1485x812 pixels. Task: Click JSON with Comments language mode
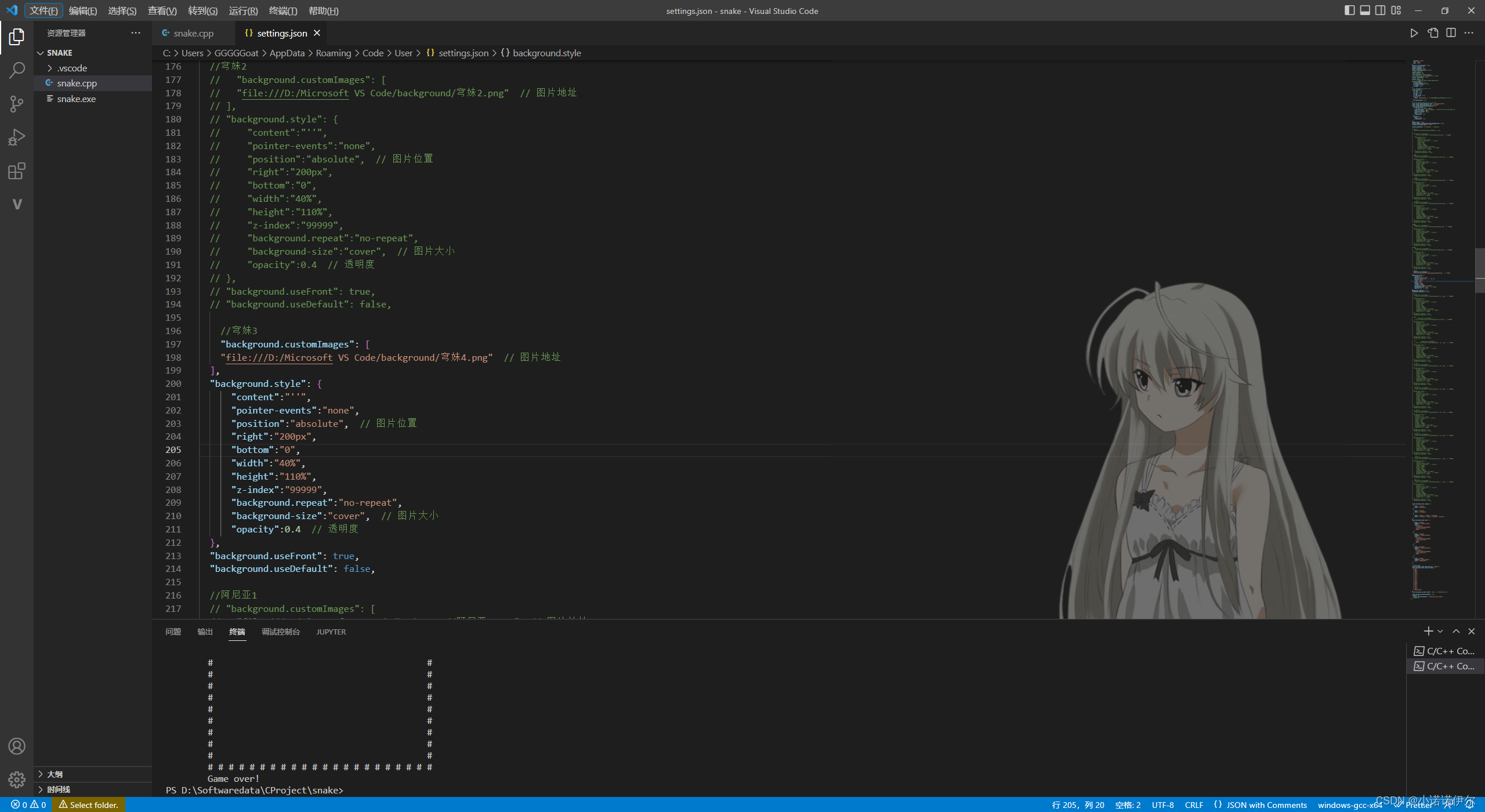point(1266,805)
